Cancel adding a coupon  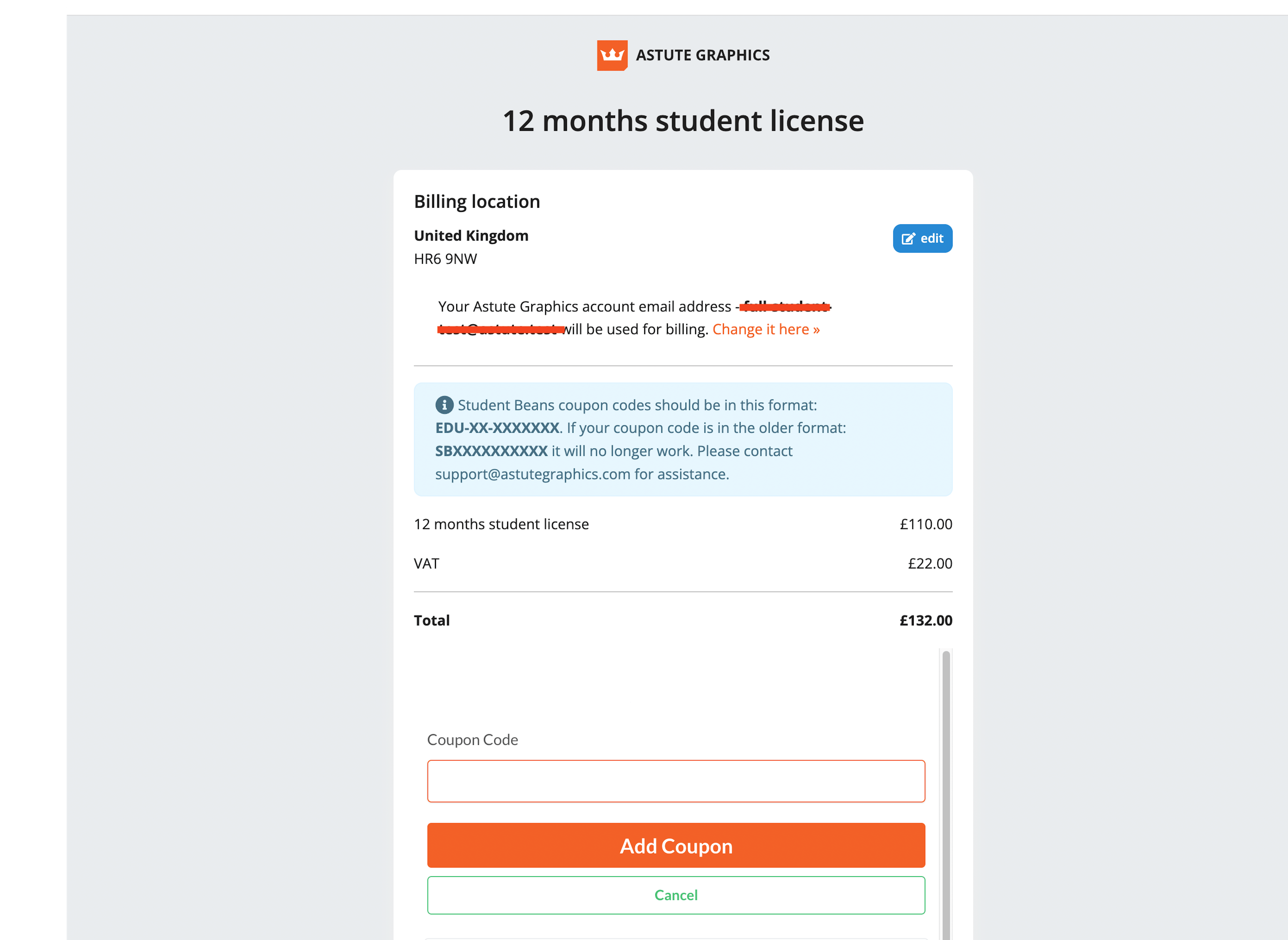(676, 895)
